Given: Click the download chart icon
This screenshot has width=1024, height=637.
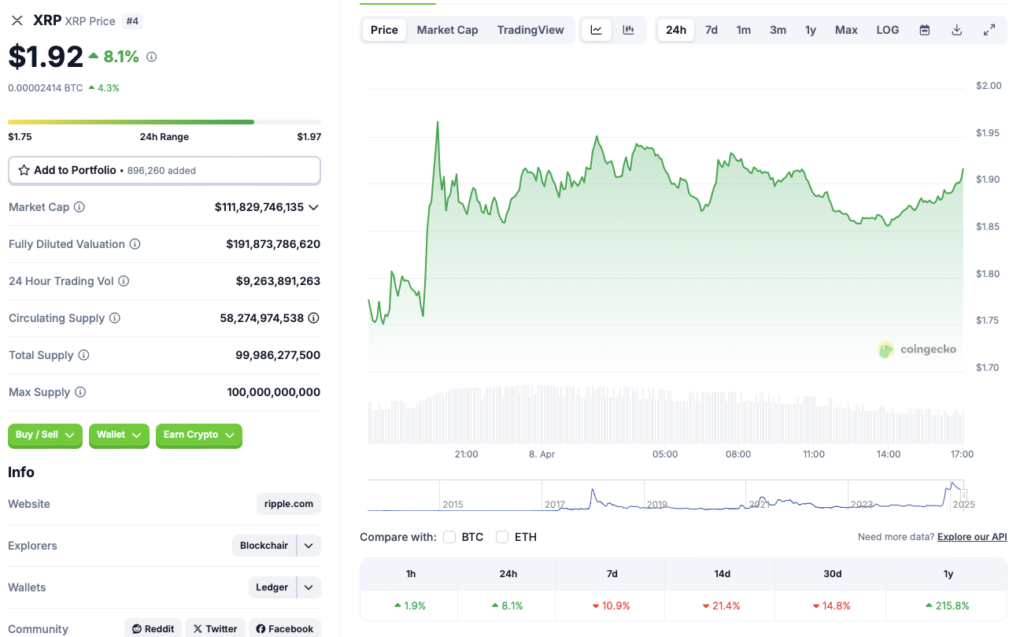Looking at the screenshot, I should tap(956, 29).
